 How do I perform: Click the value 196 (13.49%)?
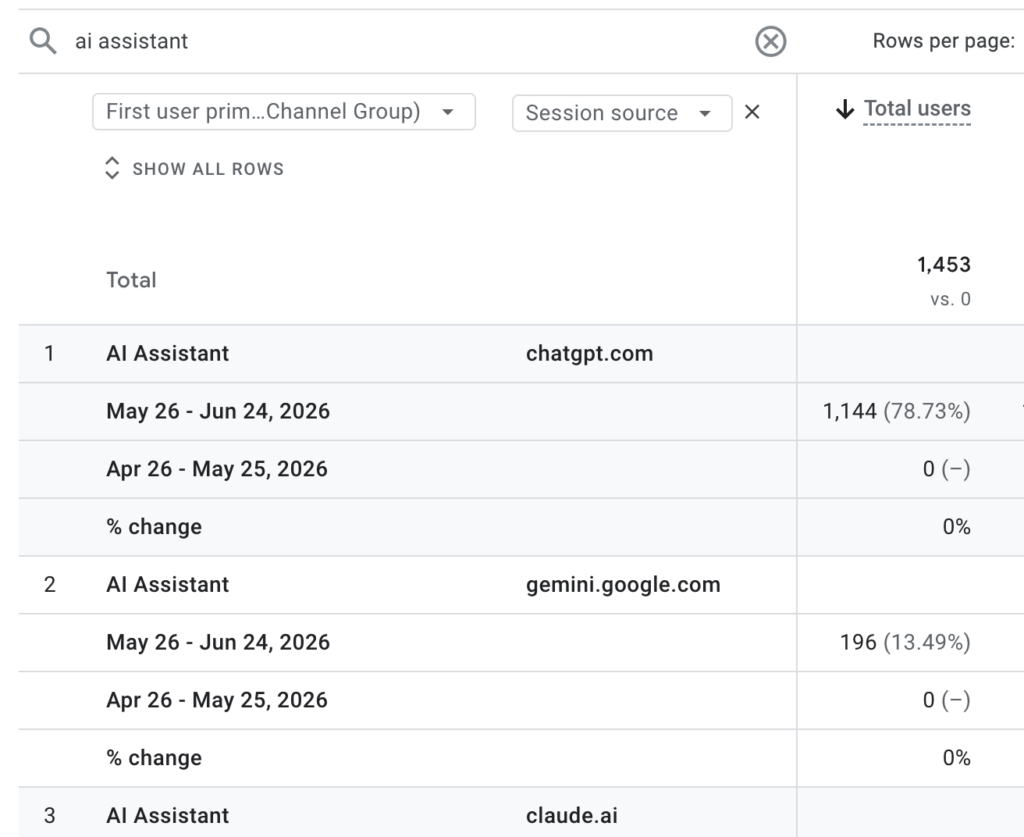(905, 642)
